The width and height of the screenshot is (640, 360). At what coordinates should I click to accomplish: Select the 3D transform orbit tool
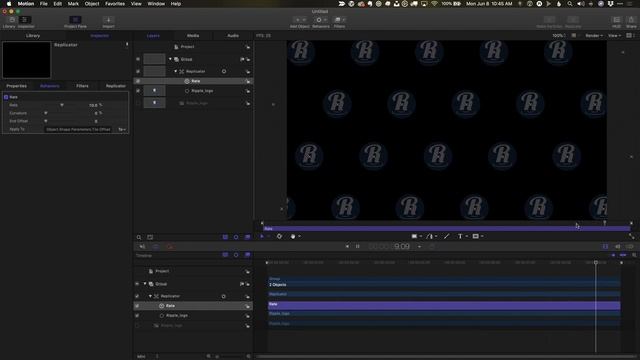pos(279,236)
